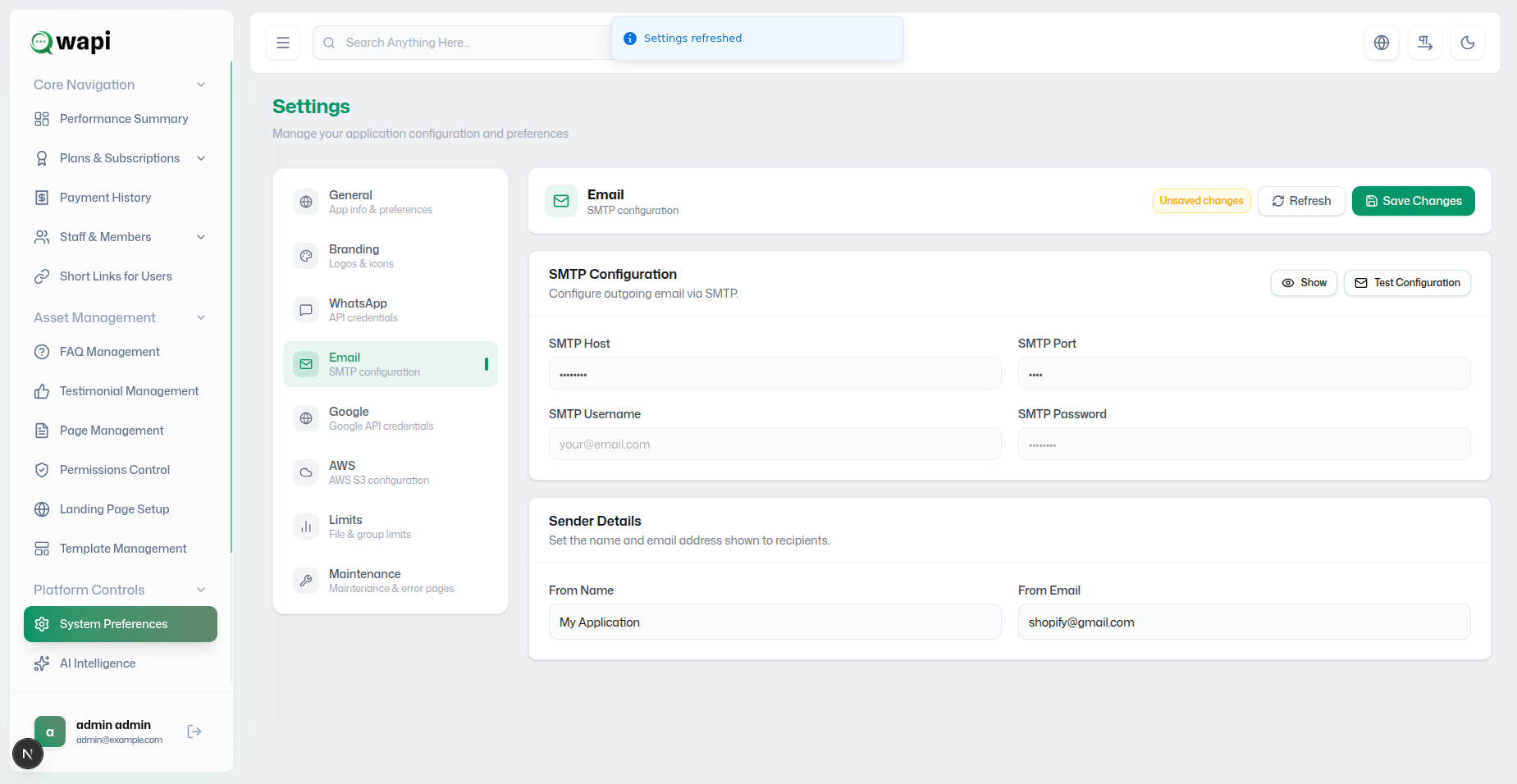Expand the Staff & Members chevron
The height and width of the screenshot is (784, 1517).
(201, 237)
